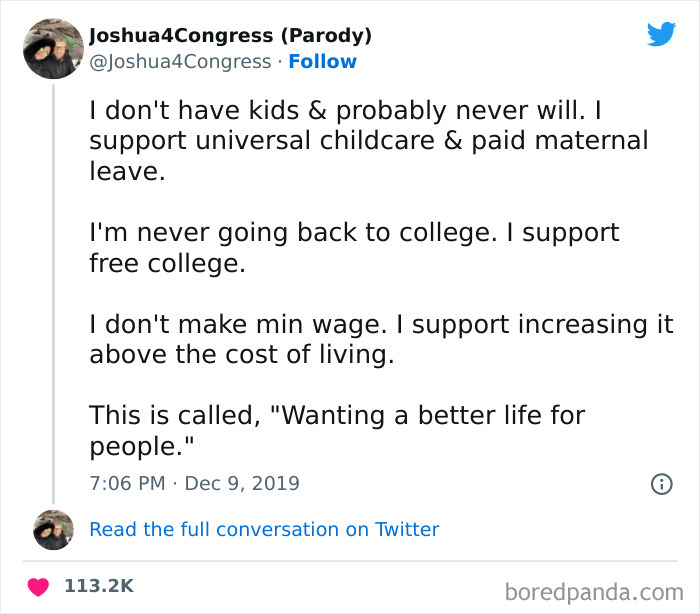Click the min wage paragraph

click(380, 339)
